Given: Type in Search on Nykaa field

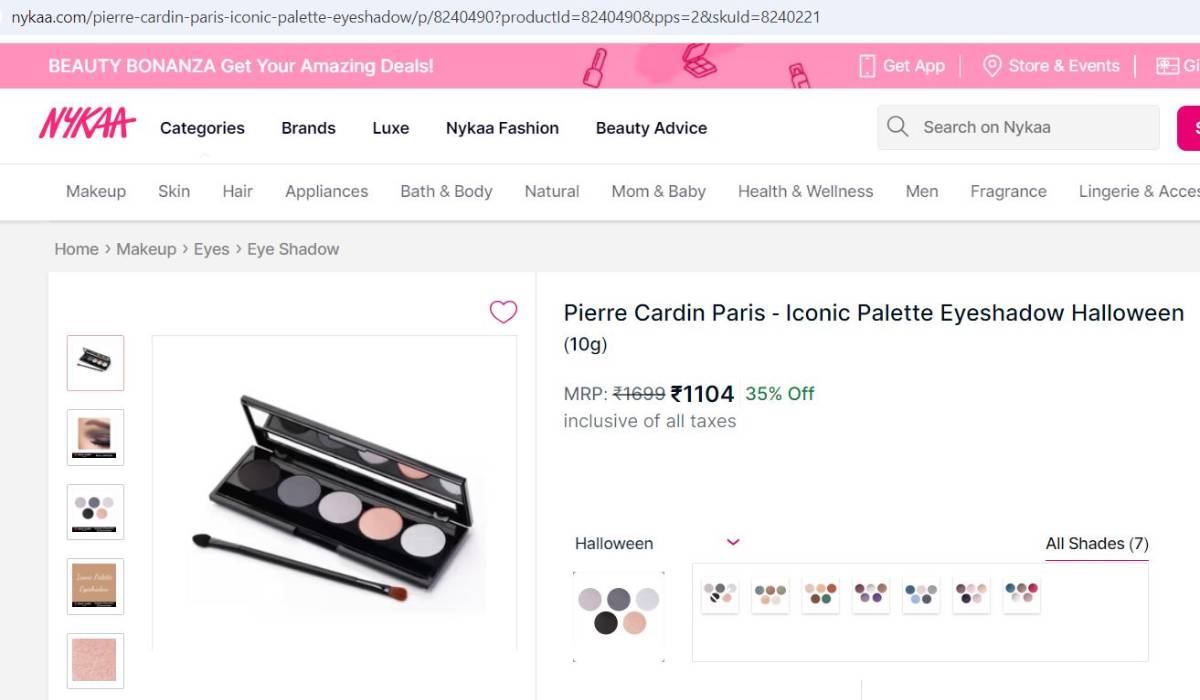Looking at the screenshot, I should tap(1030, 127).
